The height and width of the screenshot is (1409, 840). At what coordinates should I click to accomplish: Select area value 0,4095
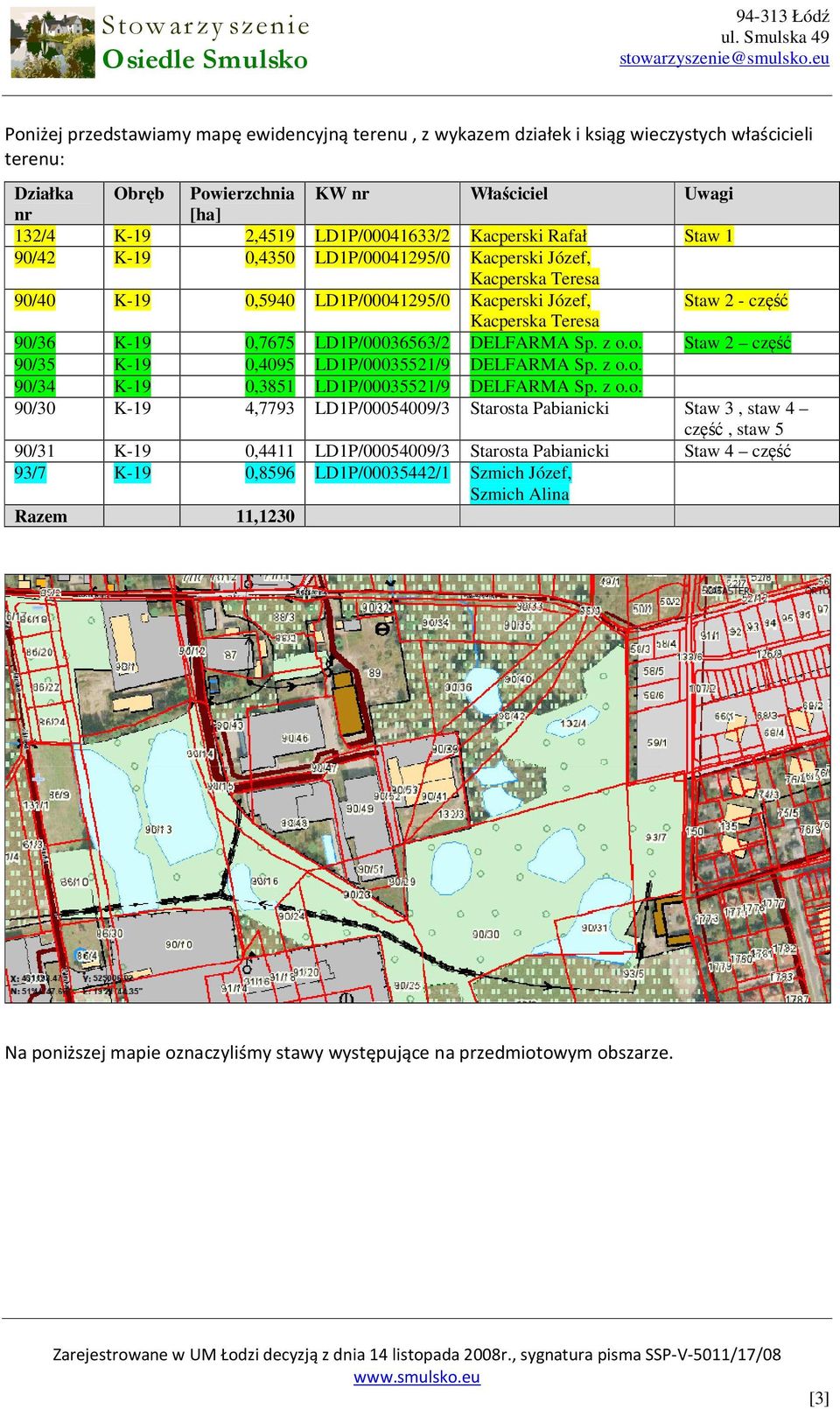click(269, 364)
